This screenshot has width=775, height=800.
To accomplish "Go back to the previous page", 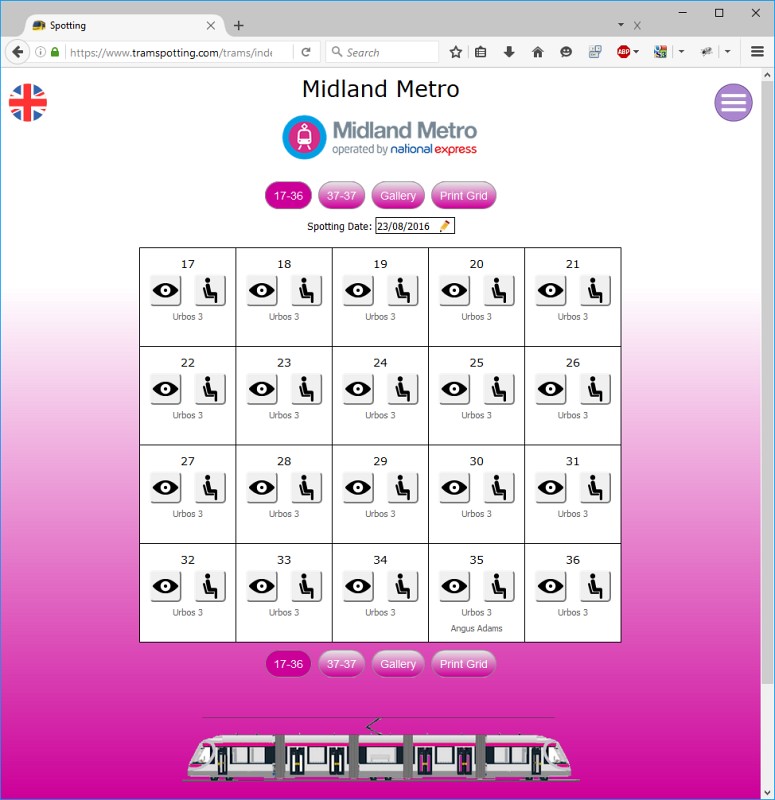I will point(17,52).
